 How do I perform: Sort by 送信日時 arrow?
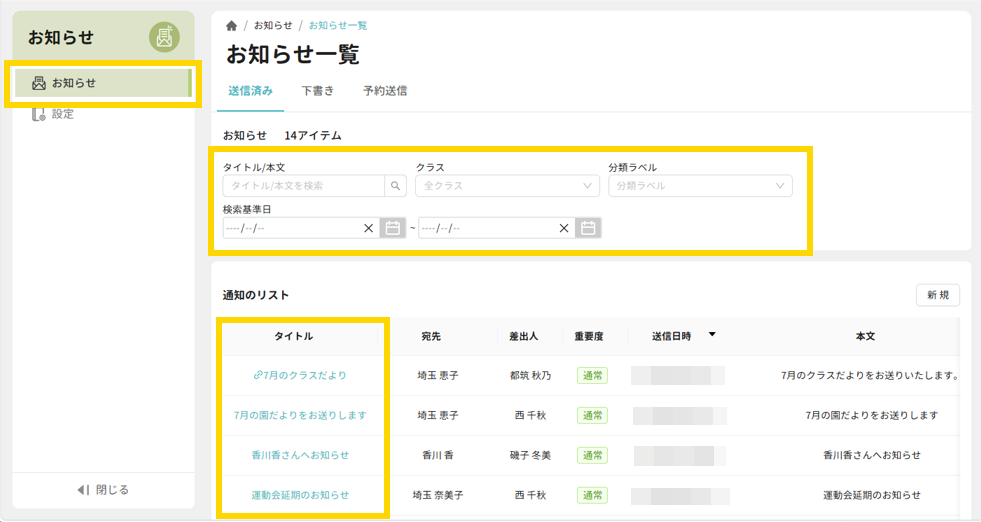pos(712,335)
